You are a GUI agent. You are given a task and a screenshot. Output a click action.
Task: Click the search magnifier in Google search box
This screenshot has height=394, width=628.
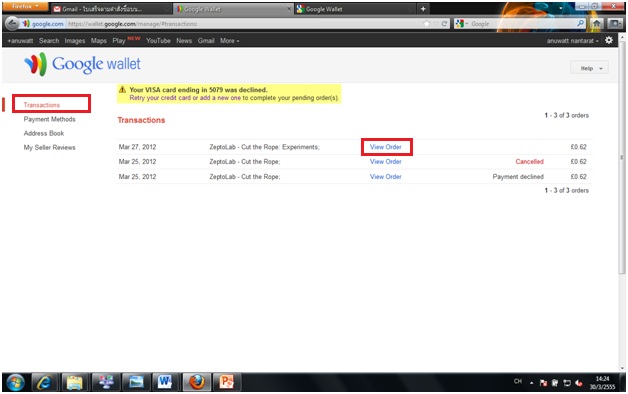click(580, 24)
